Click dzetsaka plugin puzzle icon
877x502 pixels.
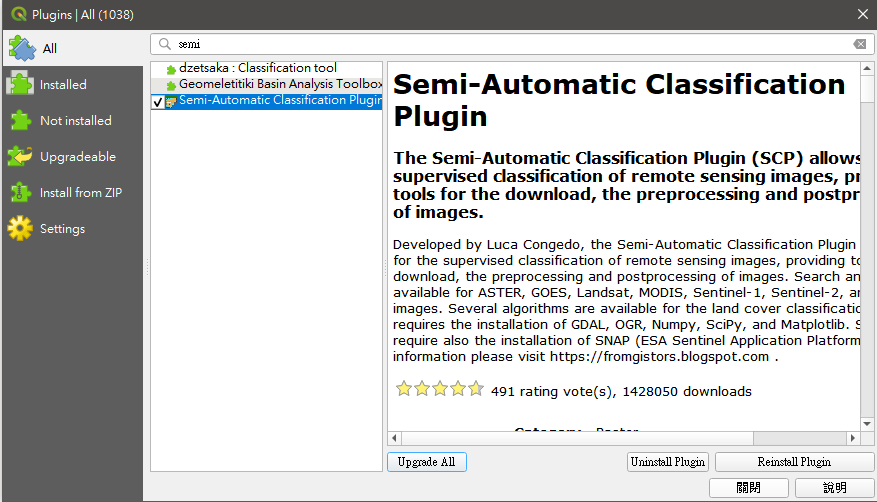(171, 70)
